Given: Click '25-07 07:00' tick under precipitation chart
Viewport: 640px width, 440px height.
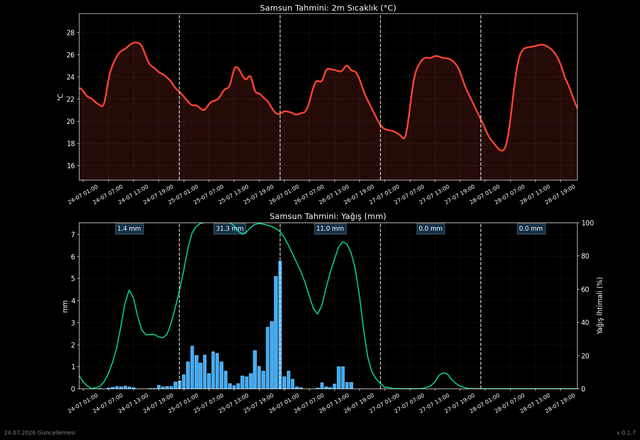Looking at the screenshot, I should pyautogui.click(x=208, y=404).
